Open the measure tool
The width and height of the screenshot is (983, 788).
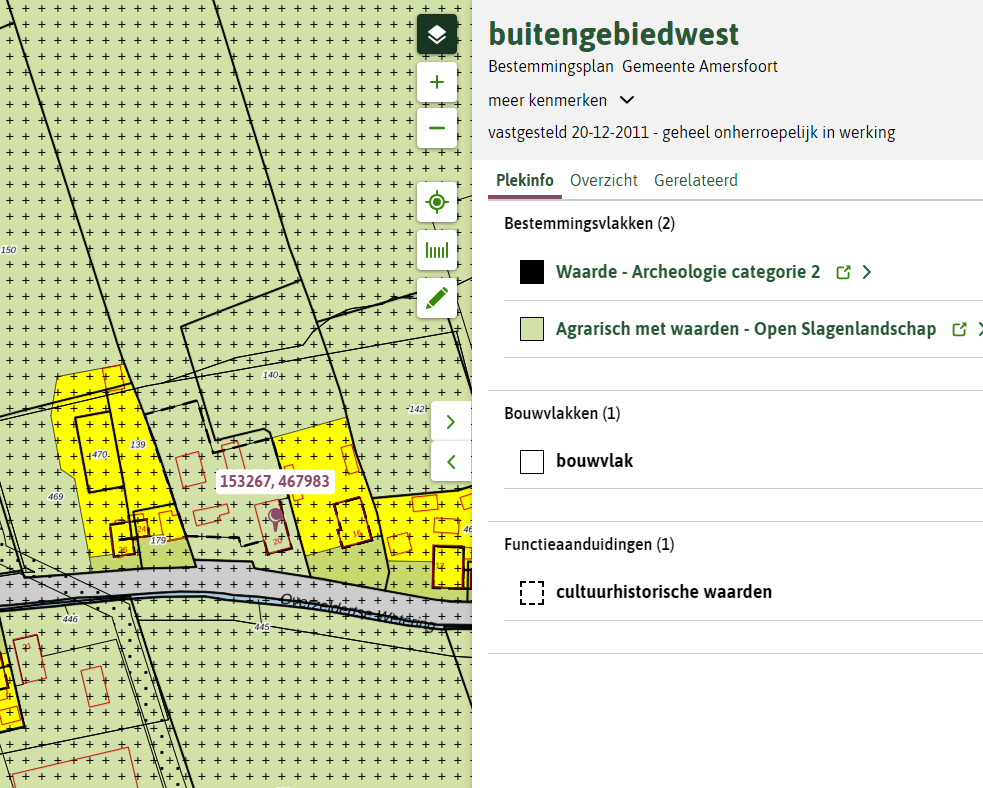(437, 250)
